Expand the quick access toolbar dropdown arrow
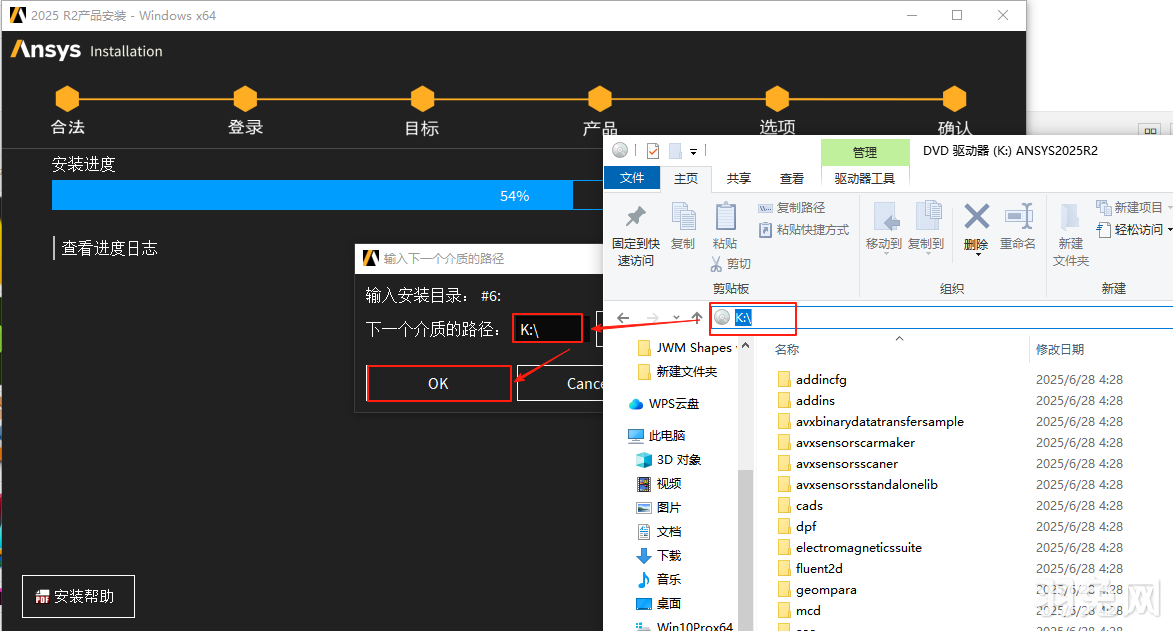Screen dimensions: 1173x631 [690, 150]
